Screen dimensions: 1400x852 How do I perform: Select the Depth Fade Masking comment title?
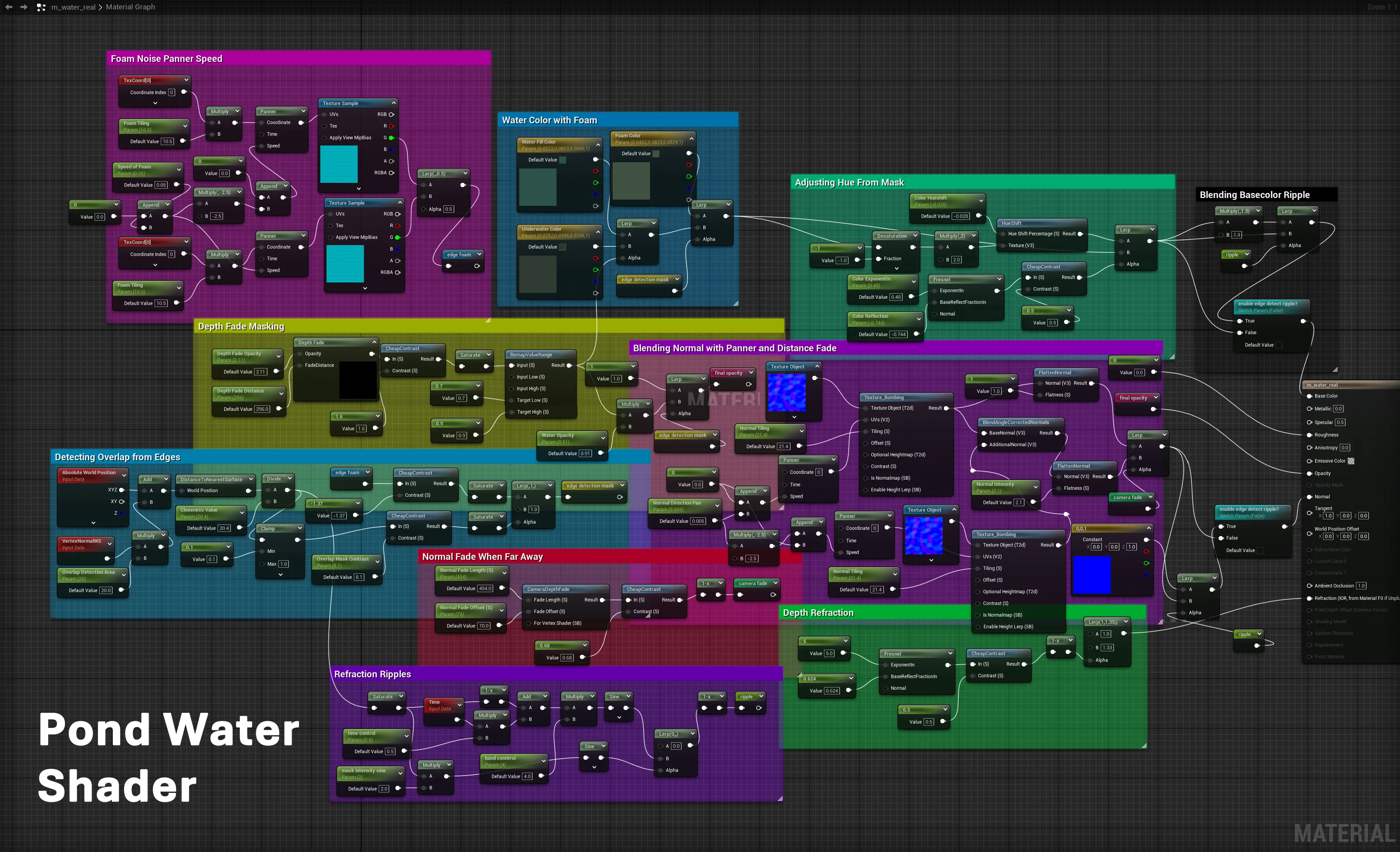[x=241, y=326]
